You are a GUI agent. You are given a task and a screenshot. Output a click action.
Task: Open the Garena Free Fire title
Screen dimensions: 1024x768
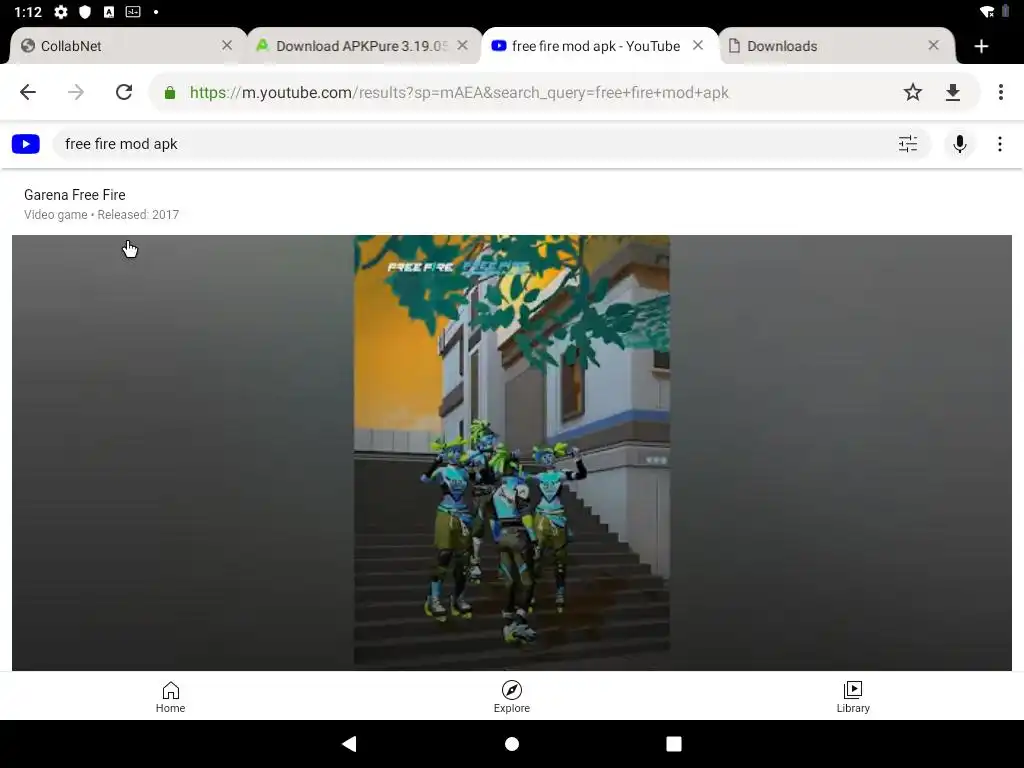(74, 195)
